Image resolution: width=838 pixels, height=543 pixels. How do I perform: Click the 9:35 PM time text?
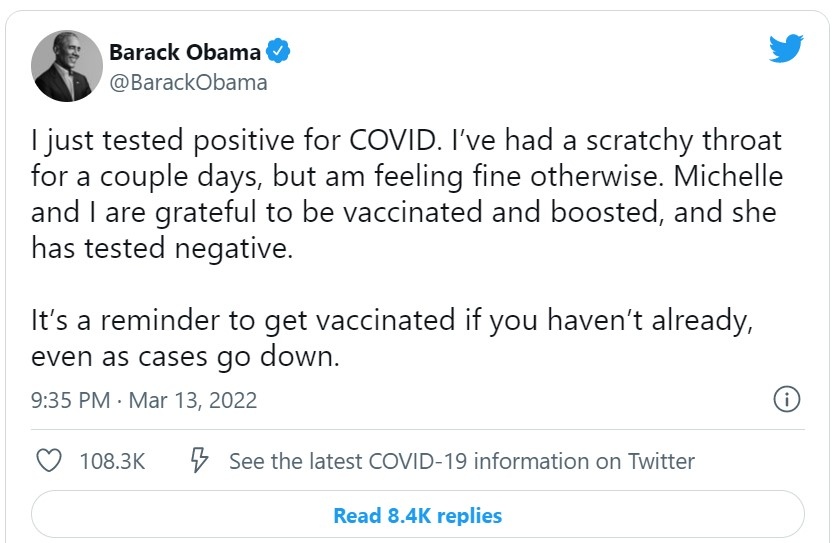(70, 400)
